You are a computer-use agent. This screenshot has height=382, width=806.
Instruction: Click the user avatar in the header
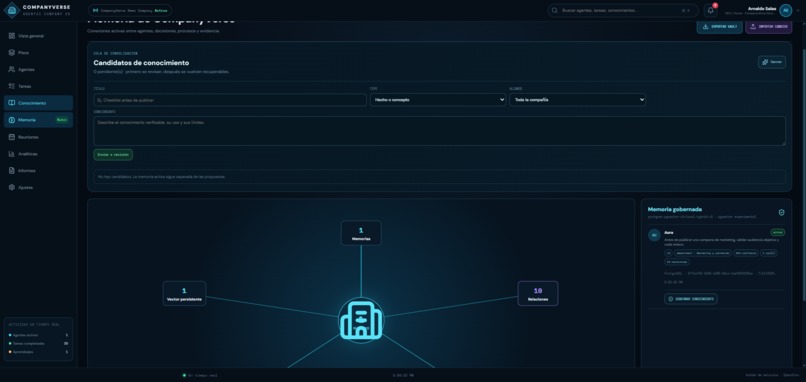coord(785,10)
